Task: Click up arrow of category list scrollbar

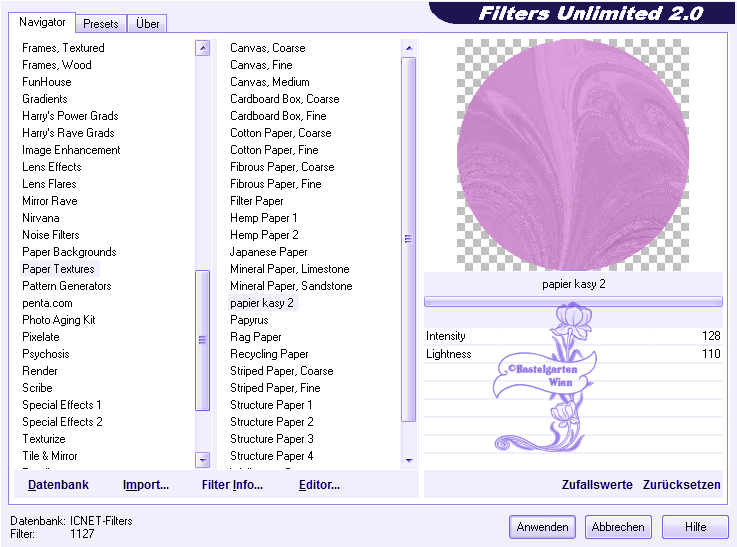Action: click(x=203, y=48)
